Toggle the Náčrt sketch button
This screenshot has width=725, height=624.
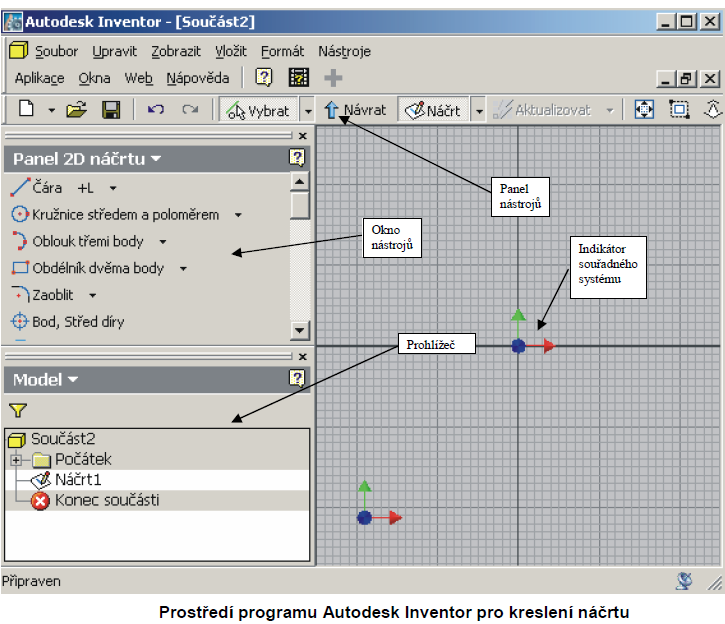point(433,110)
